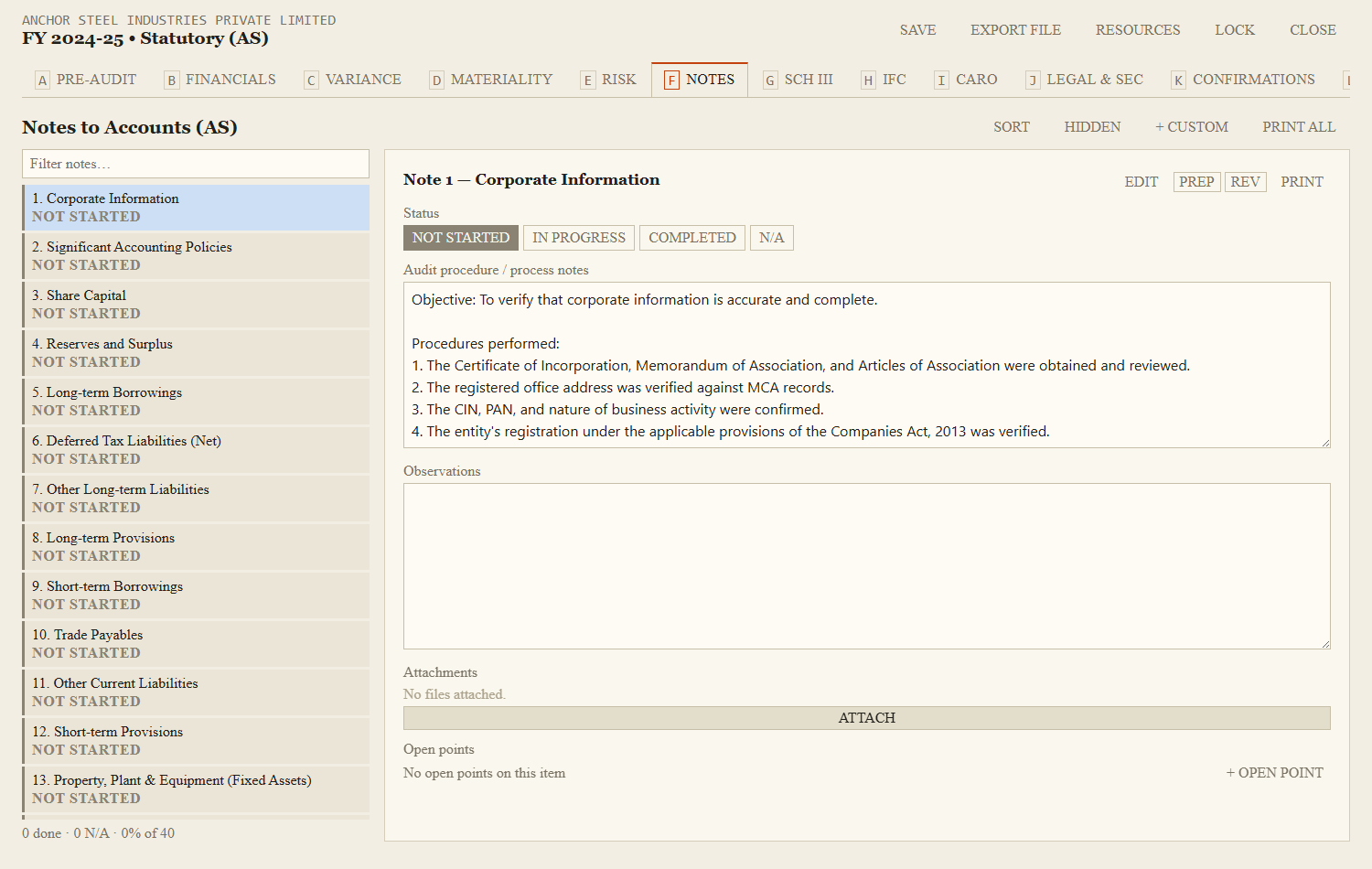Click SORT for the notes list
Viewport: 1372px width, 869px height.
pos(1012,127)
